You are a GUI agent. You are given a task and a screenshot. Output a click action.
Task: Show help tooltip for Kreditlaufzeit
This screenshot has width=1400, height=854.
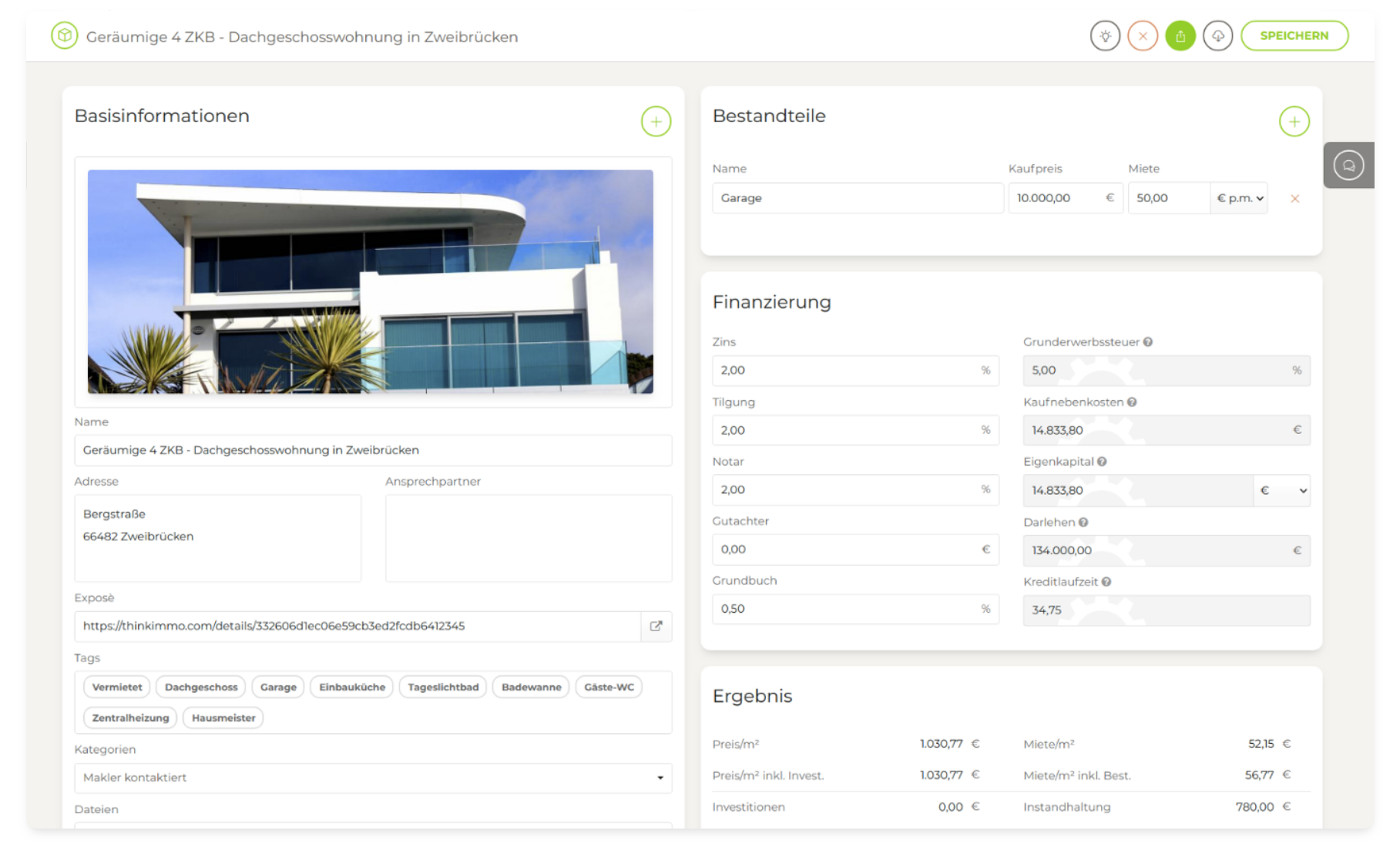point(1107,582)
